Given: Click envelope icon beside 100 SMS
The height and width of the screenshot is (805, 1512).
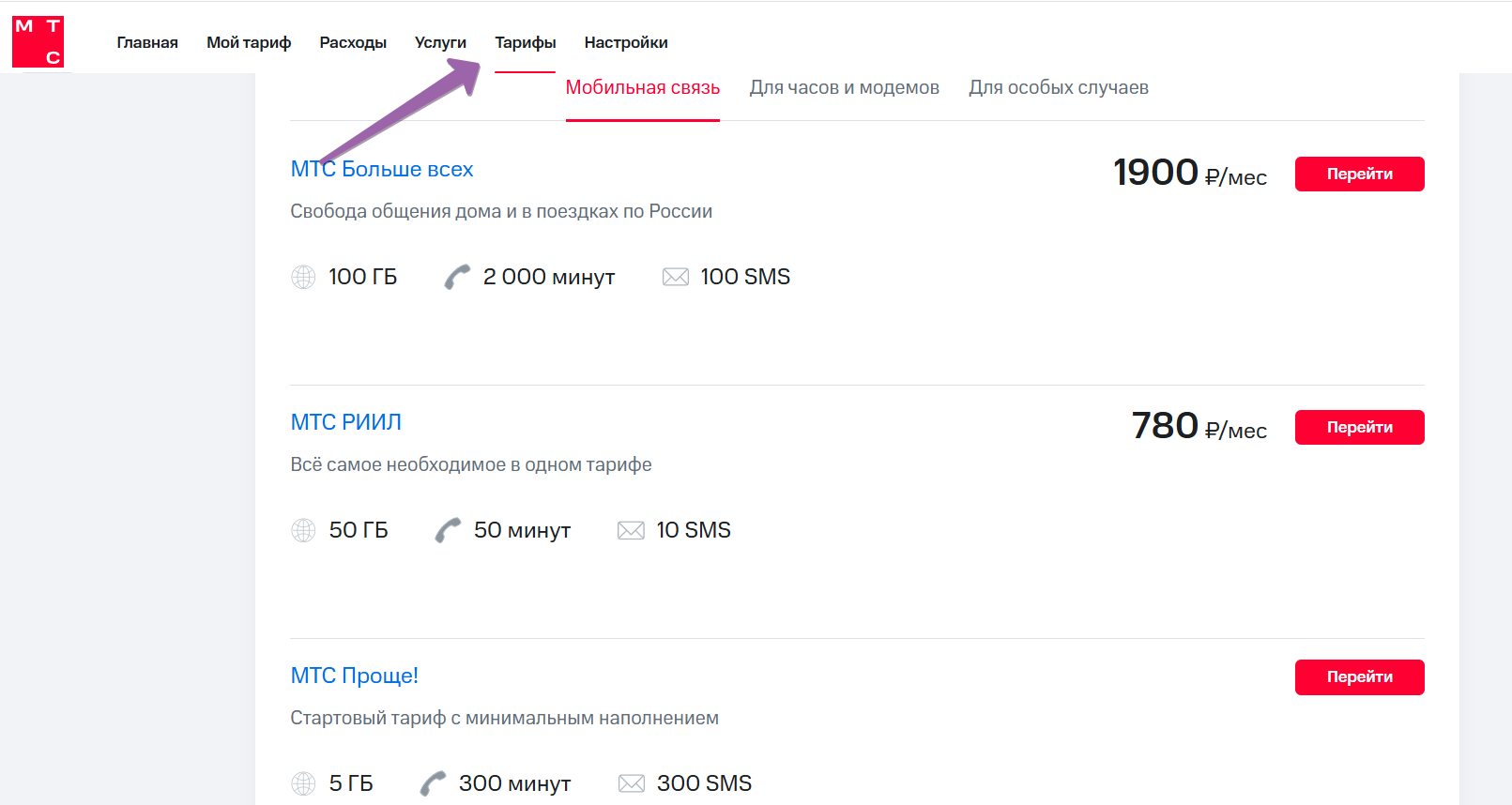Looking at the screenshot, I should (676, 277).
